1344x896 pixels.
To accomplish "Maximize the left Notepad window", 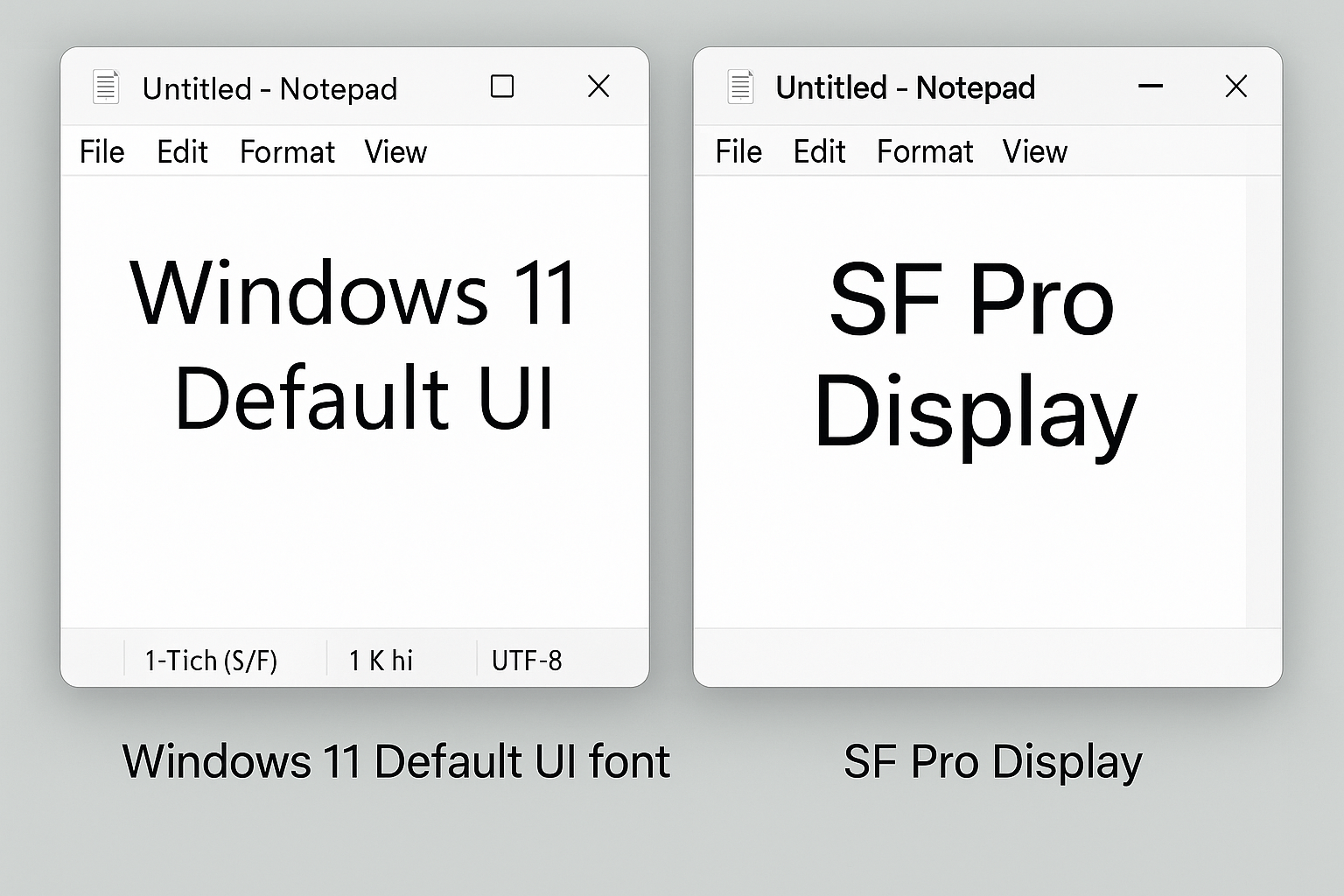I will click(502, 86).
